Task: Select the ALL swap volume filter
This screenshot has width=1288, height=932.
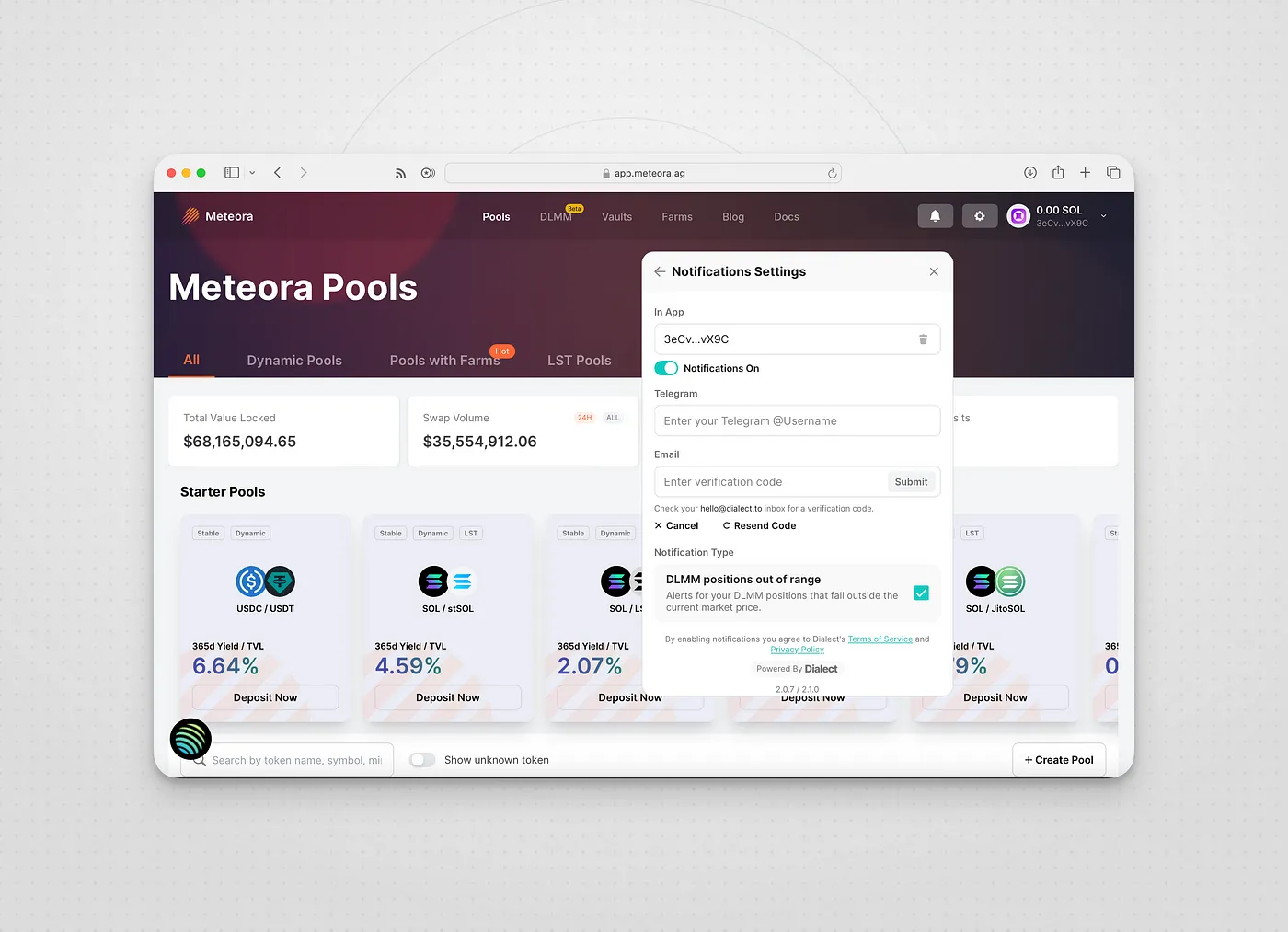Action: pos(613,418)
